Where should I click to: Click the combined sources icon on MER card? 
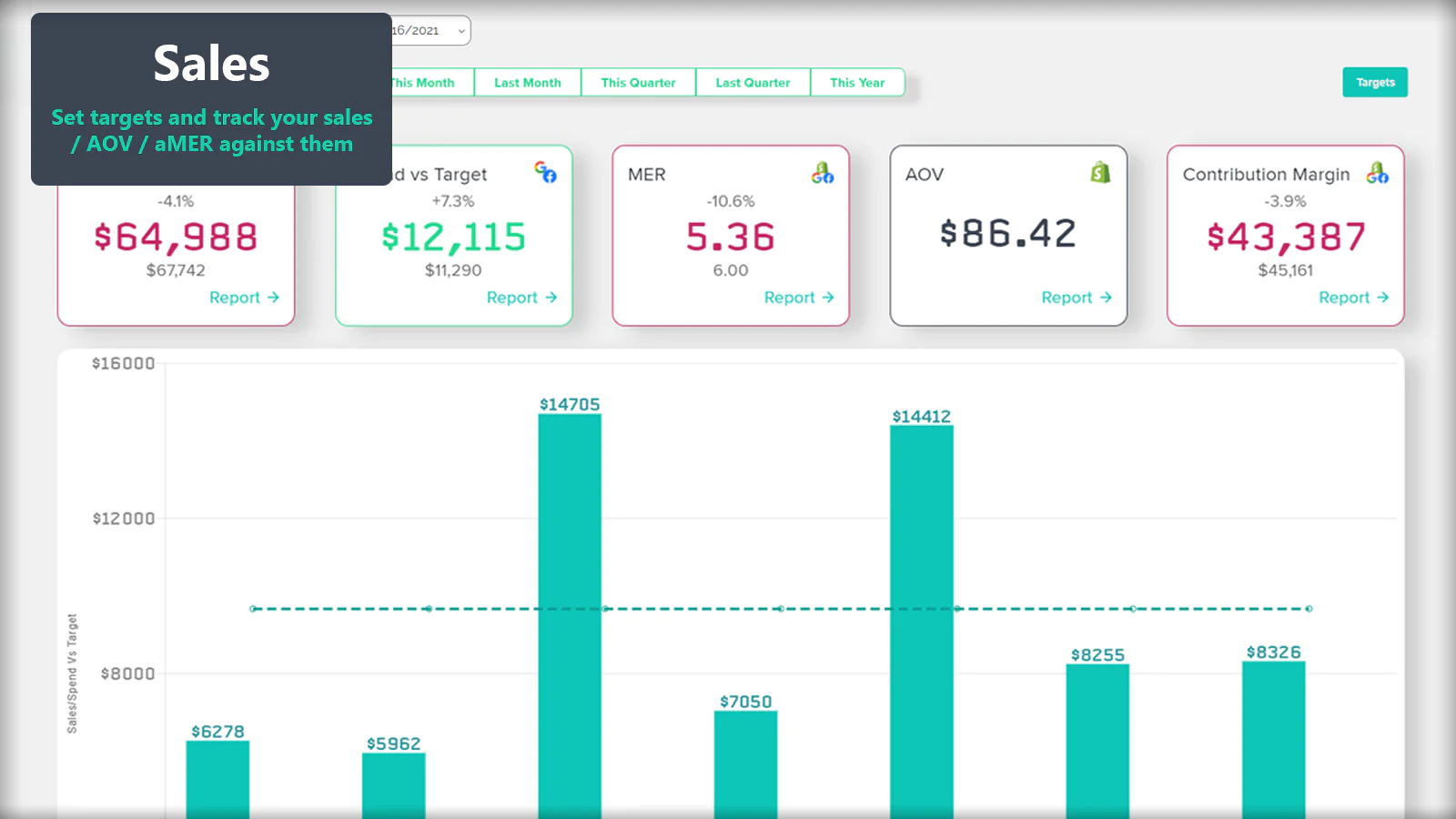coord(823,173)
